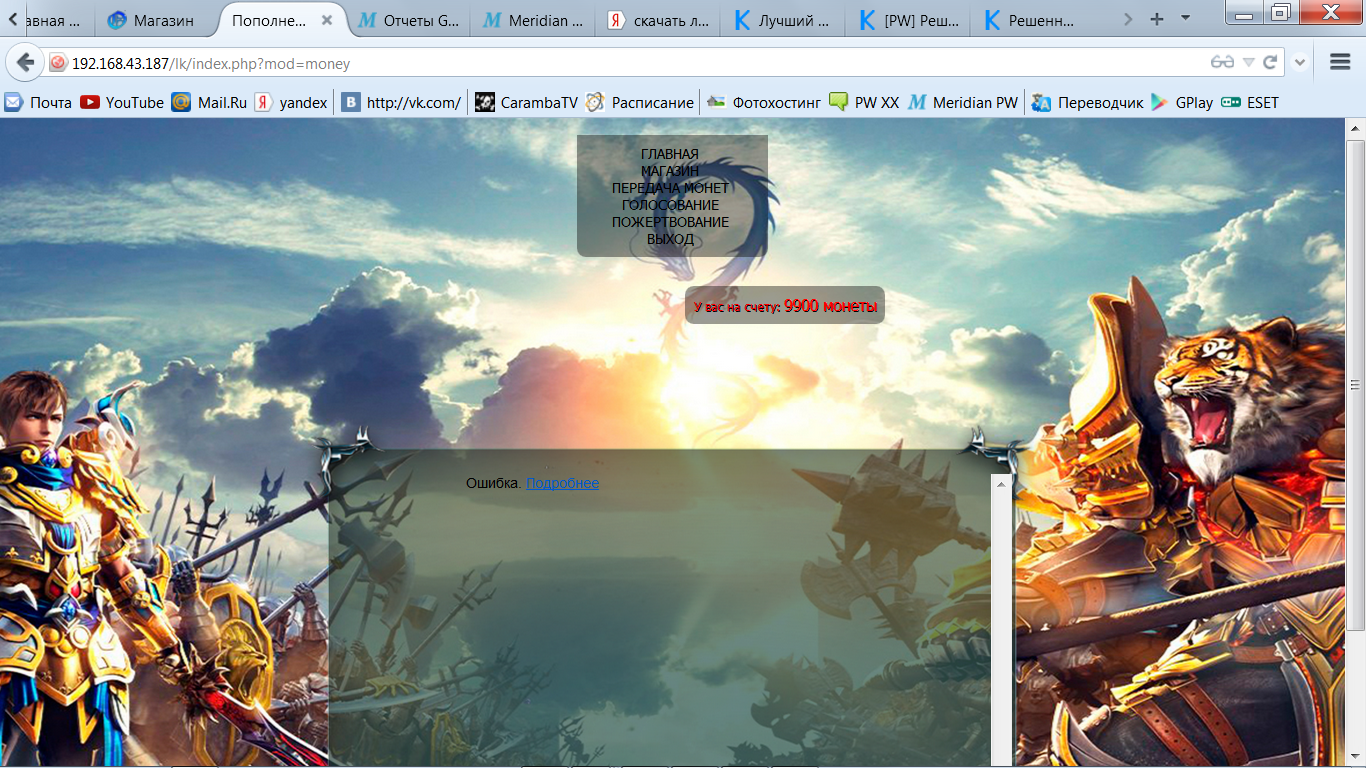This screenshot has height=768, width=1366.
Task: Close the Пополне... tab
Action: point(326,20)
